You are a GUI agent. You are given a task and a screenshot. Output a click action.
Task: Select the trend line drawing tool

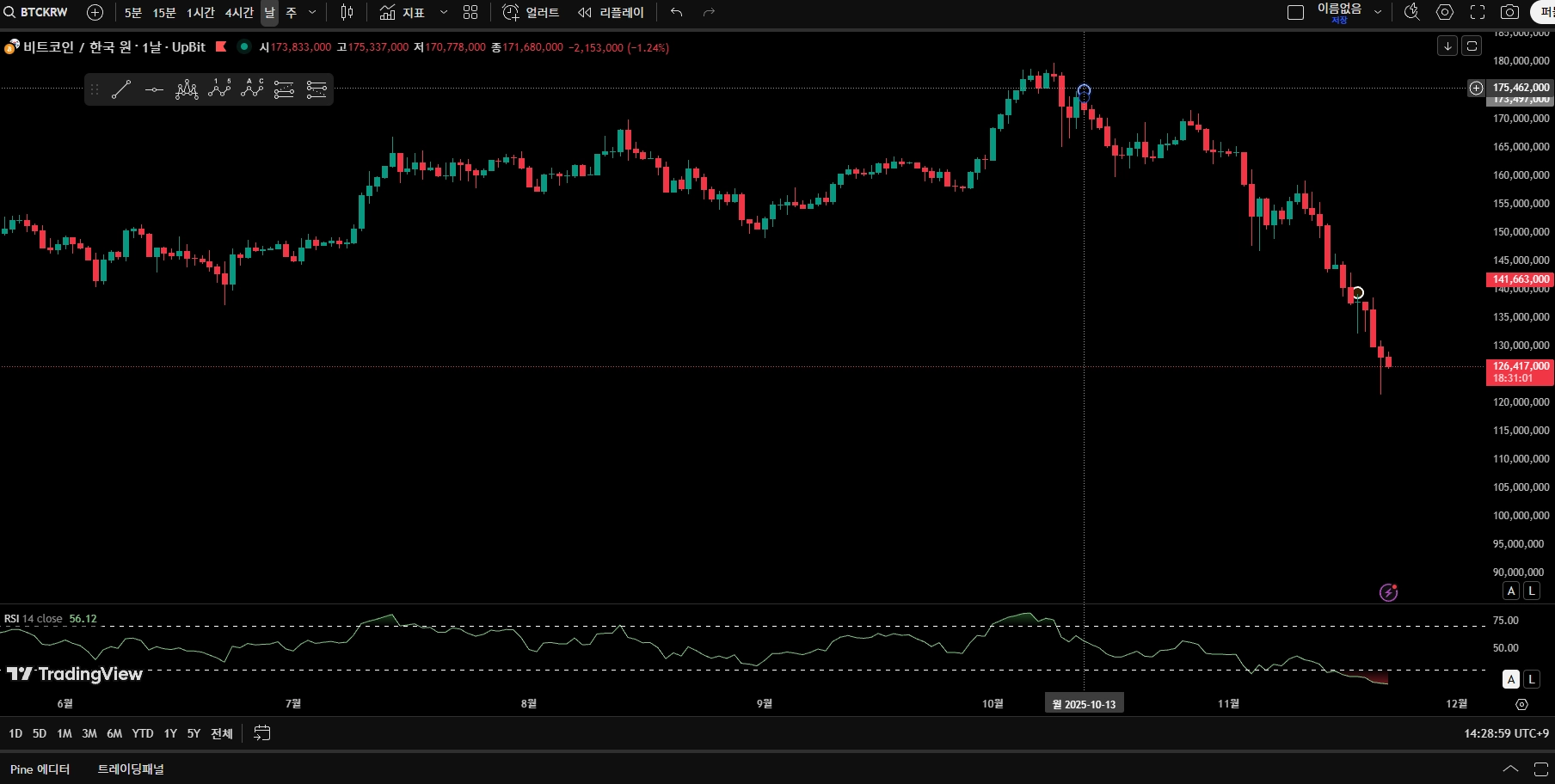tap(121, 89)
